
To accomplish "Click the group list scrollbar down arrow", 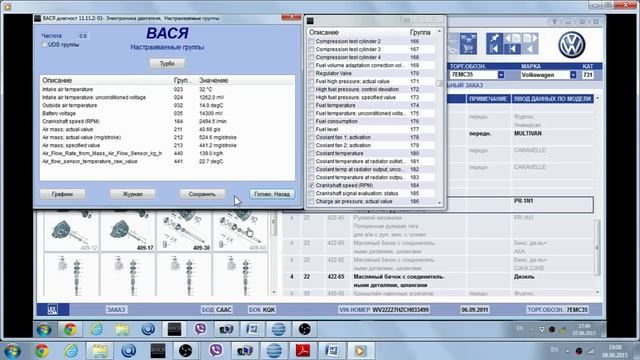I will coord(439,203).
